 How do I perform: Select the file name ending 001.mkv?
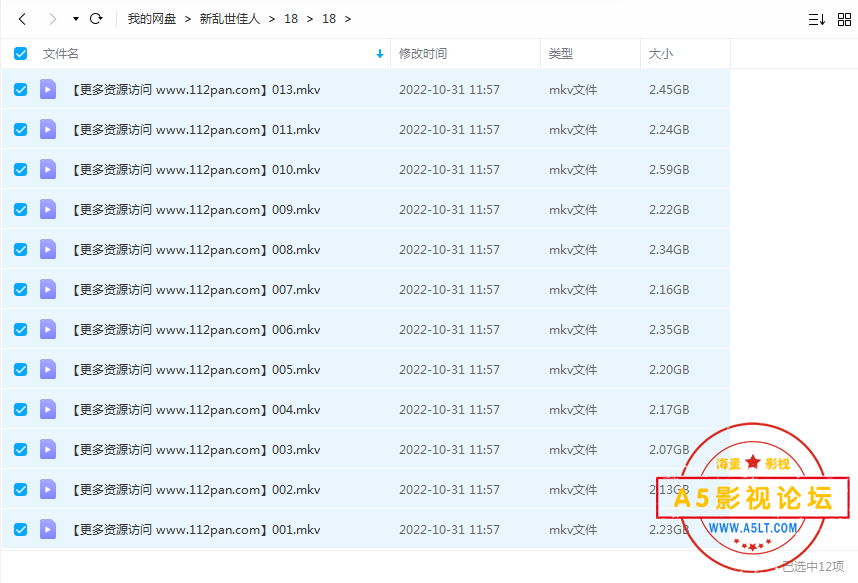point(195,529)
